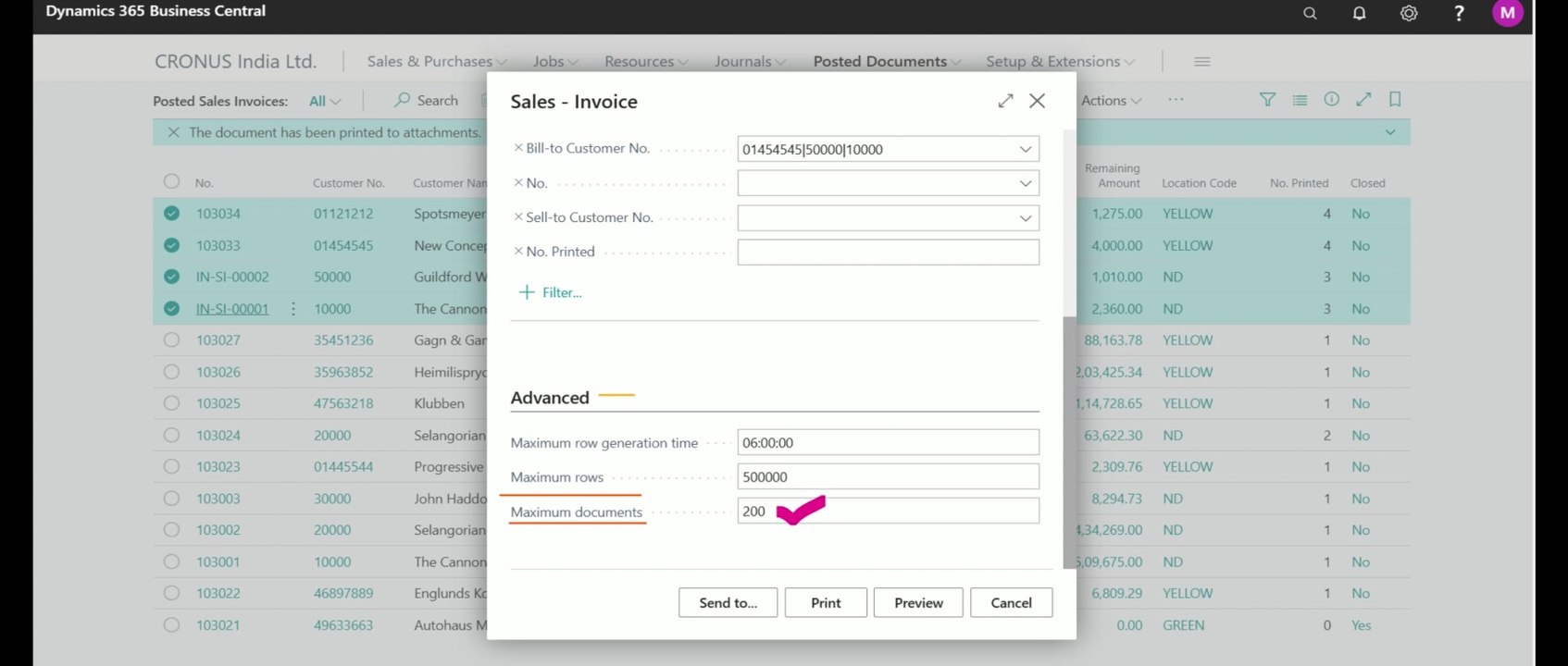The height and width of the screenshot is (666, 1568).
Task: Bookmark the Posted Sales Invoices page
Action: 1395,100
